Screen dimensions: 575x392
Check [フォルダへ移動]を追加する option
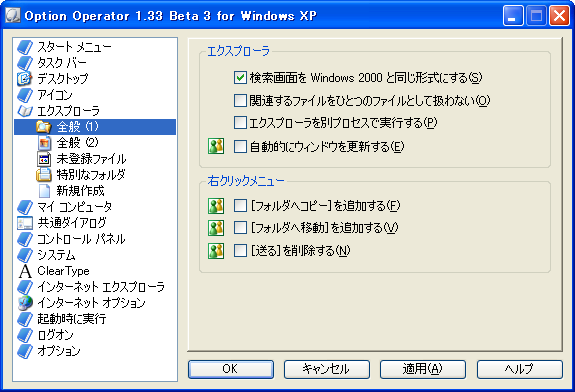[x=240, y=228]
